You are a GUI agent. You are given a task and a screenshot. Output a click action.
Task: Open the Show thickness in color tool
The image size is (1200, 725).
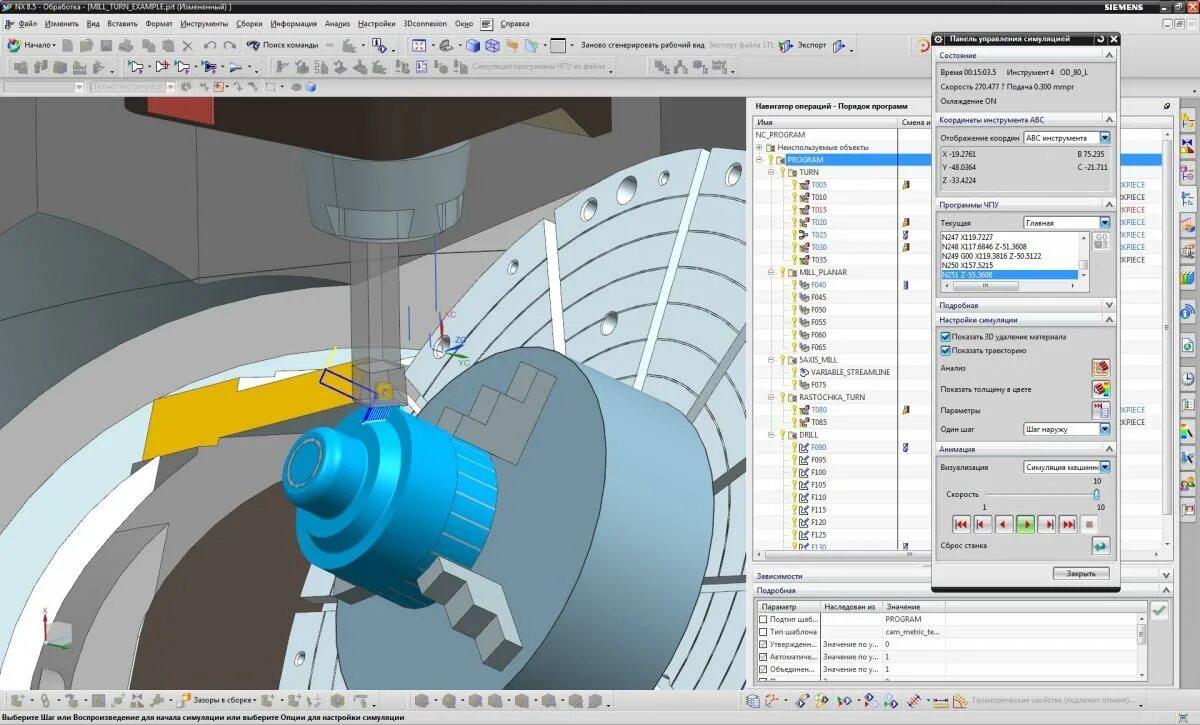tap(1102, 389)
